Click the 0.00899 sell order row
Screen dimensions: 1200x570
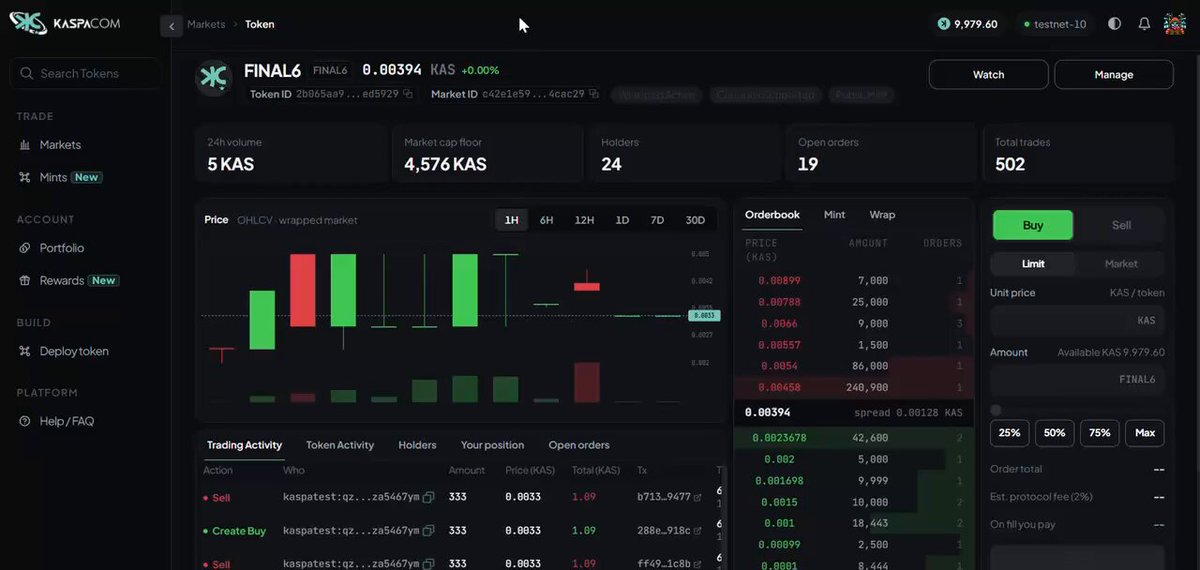(853, 281)
